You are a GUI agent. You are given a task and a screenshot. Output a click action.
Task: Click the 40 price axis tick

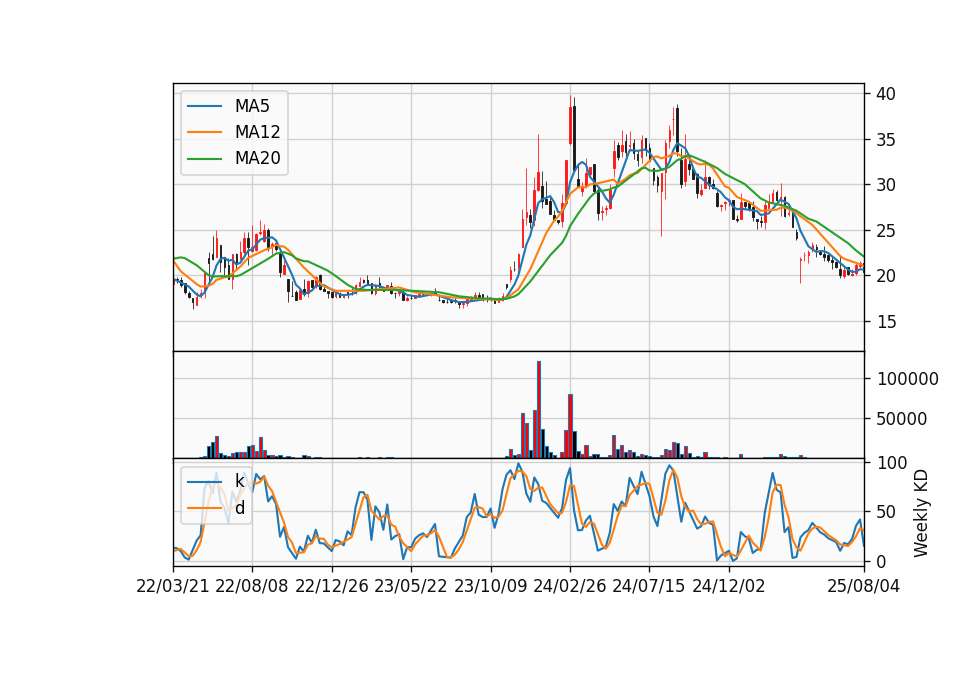[x=886, y=94]
